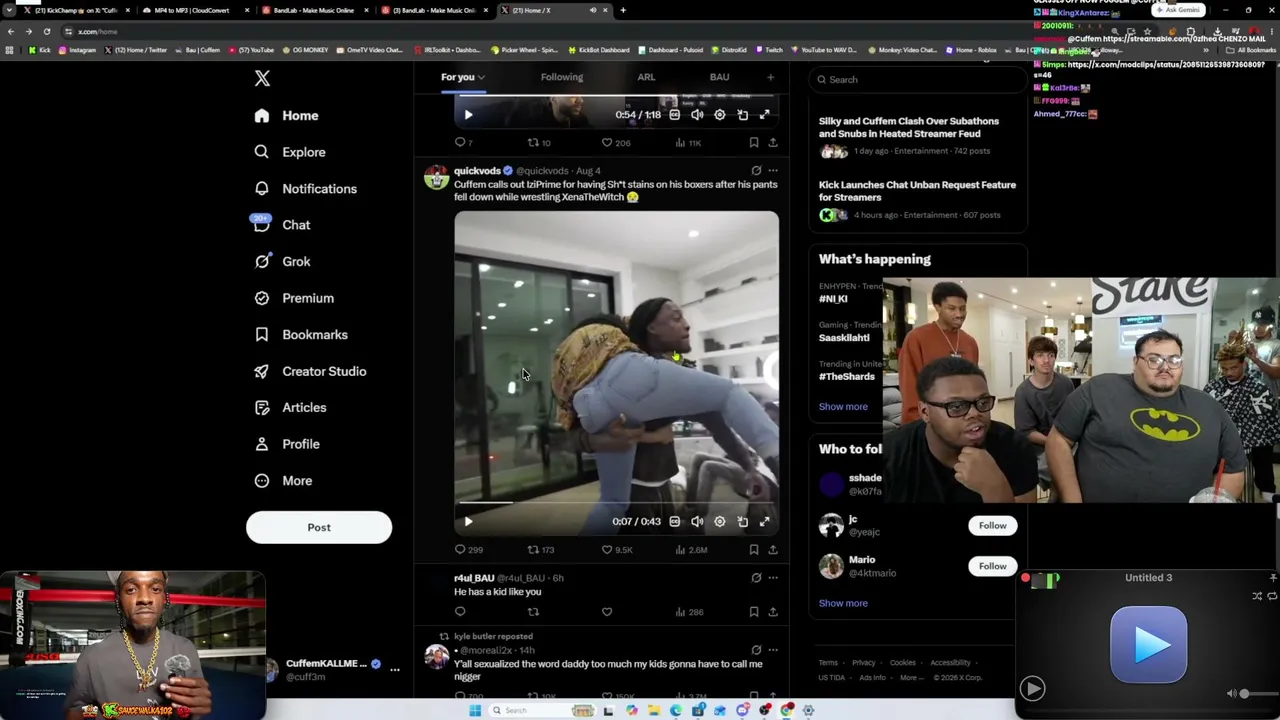Screen dimensions: 1280x720
Task: Like the r4ul_BAU post
Action: [606, 612]
